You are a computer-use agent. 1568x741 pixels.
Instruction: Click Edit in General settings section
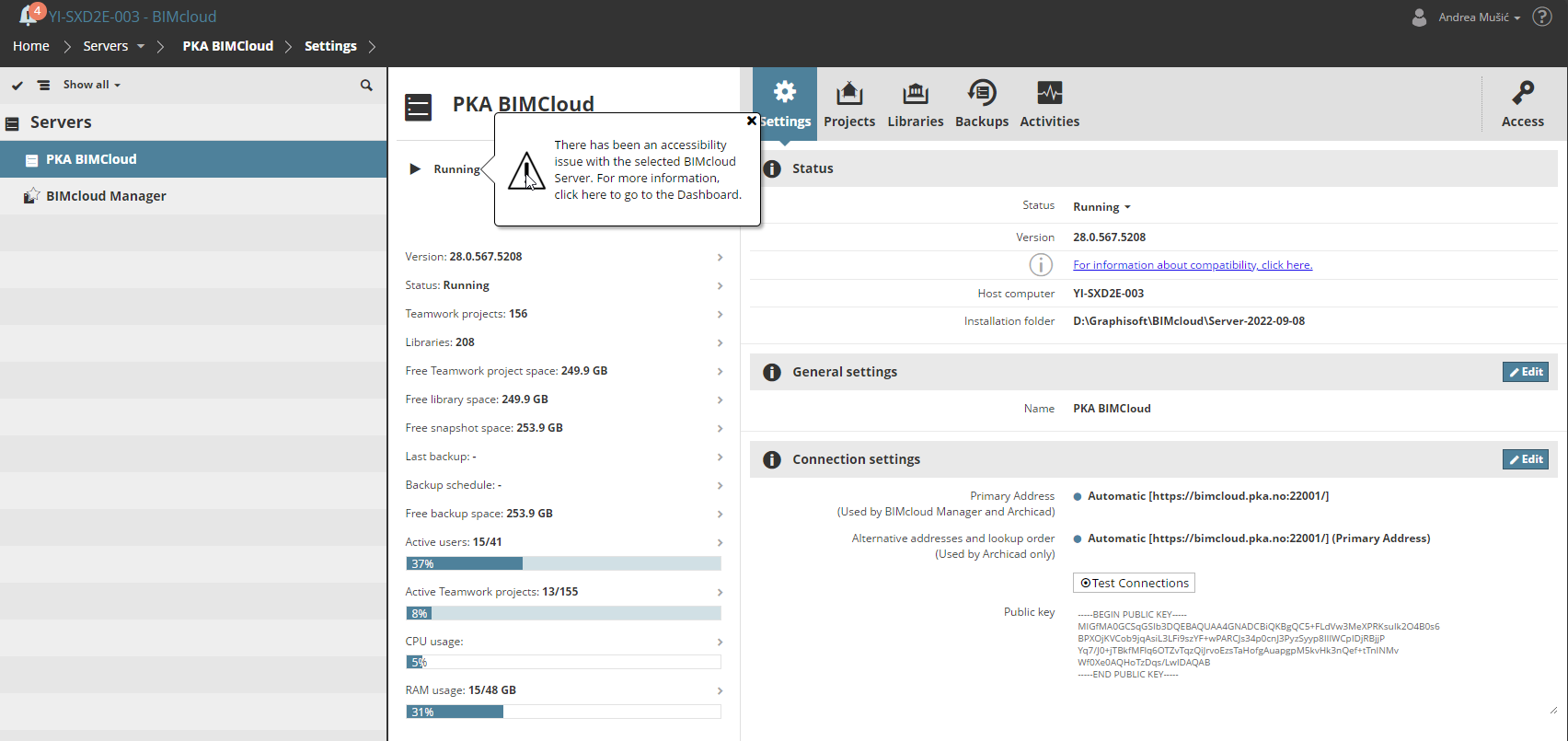(1525, 372)
